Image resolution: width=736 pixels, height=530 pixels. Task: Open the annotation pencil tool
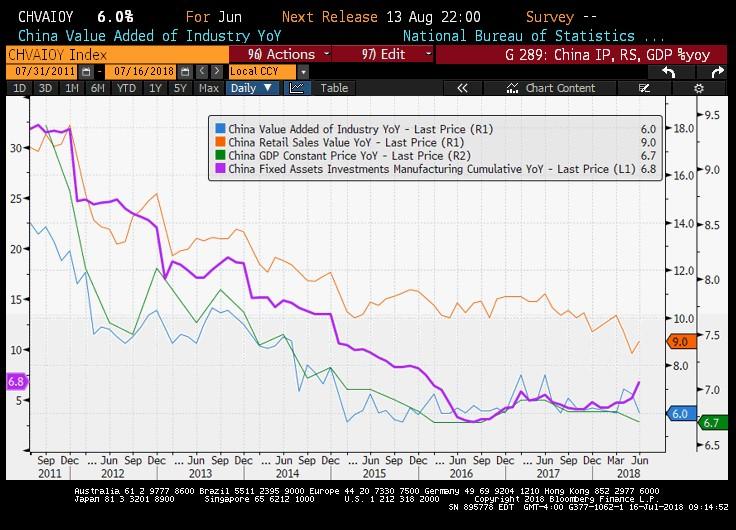pos(644,88)
